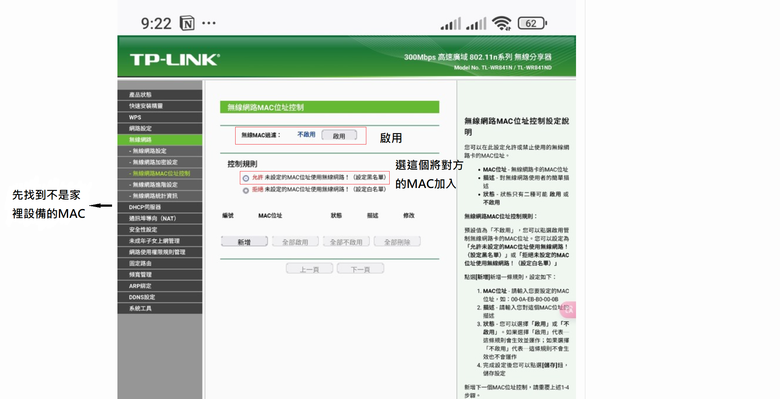Click the MAC位址 column header

pos(270,215)
